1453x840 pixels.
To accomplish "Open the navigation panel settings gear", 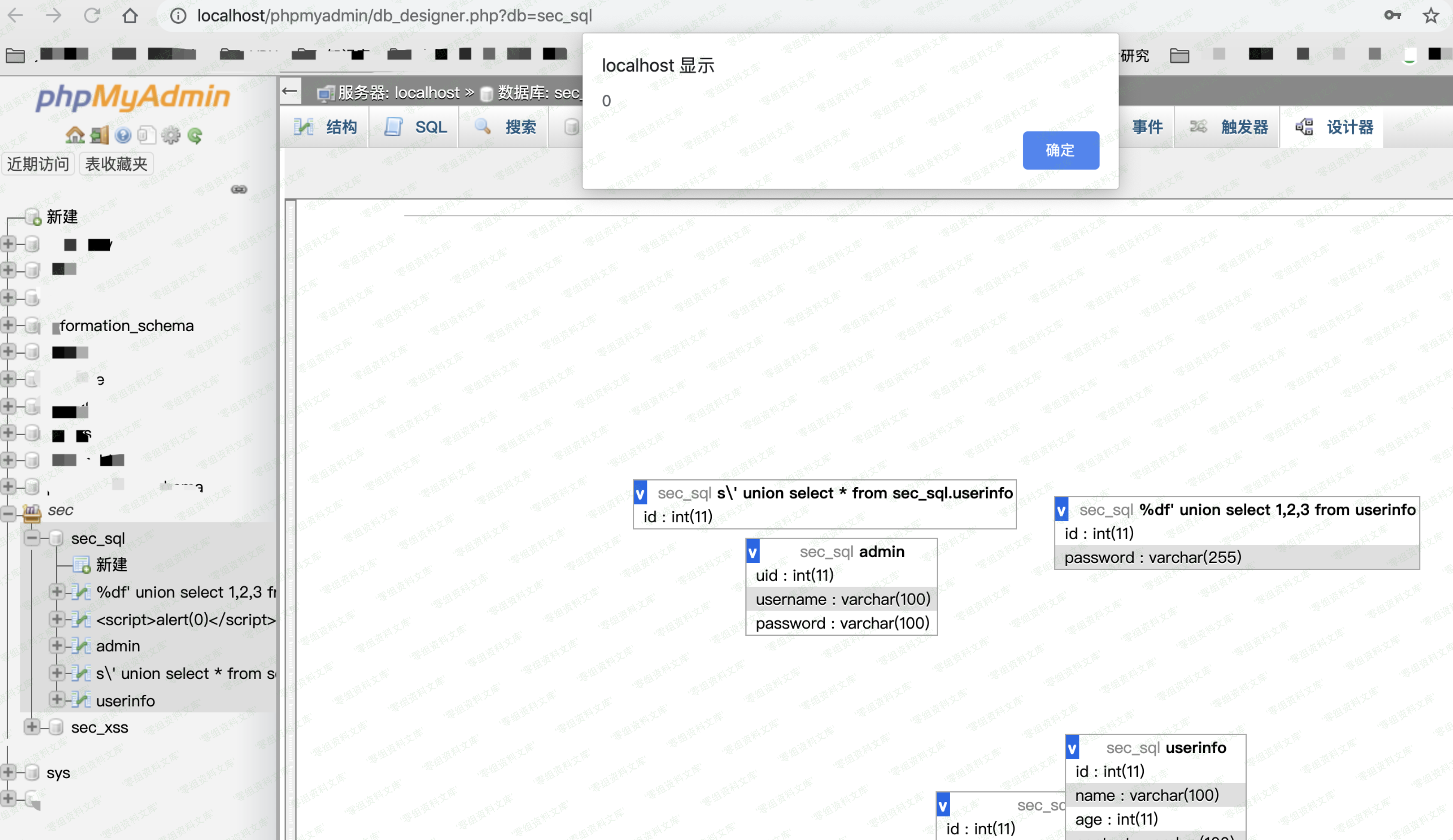I will click(171, 135).
